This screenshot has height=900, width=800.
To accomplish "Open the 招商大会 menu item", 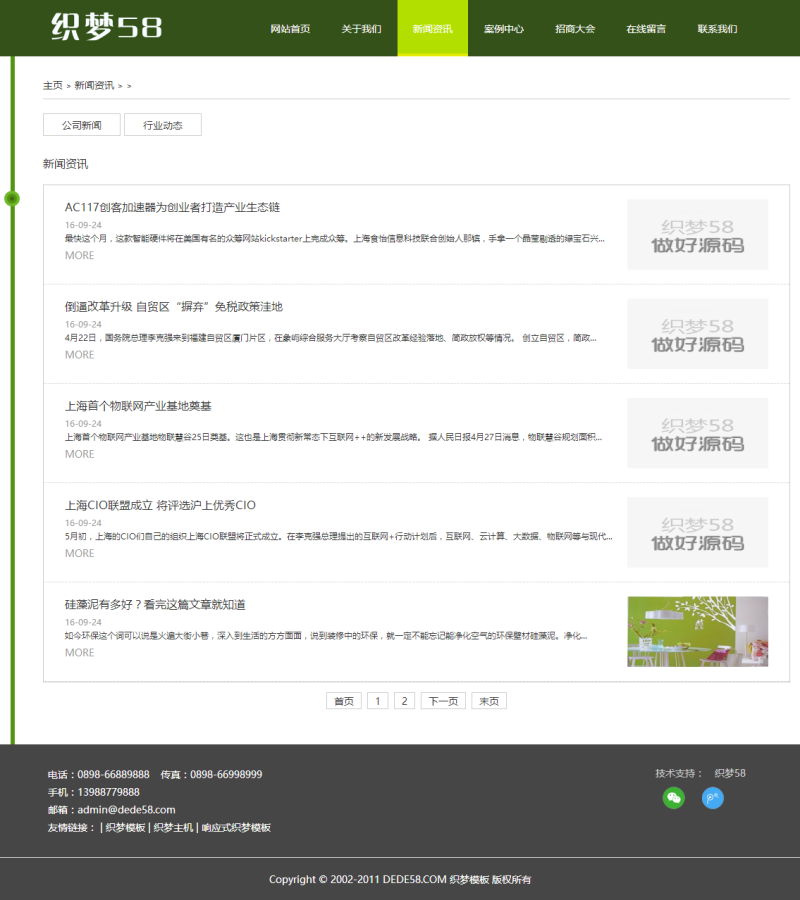I will coord(575,29).
